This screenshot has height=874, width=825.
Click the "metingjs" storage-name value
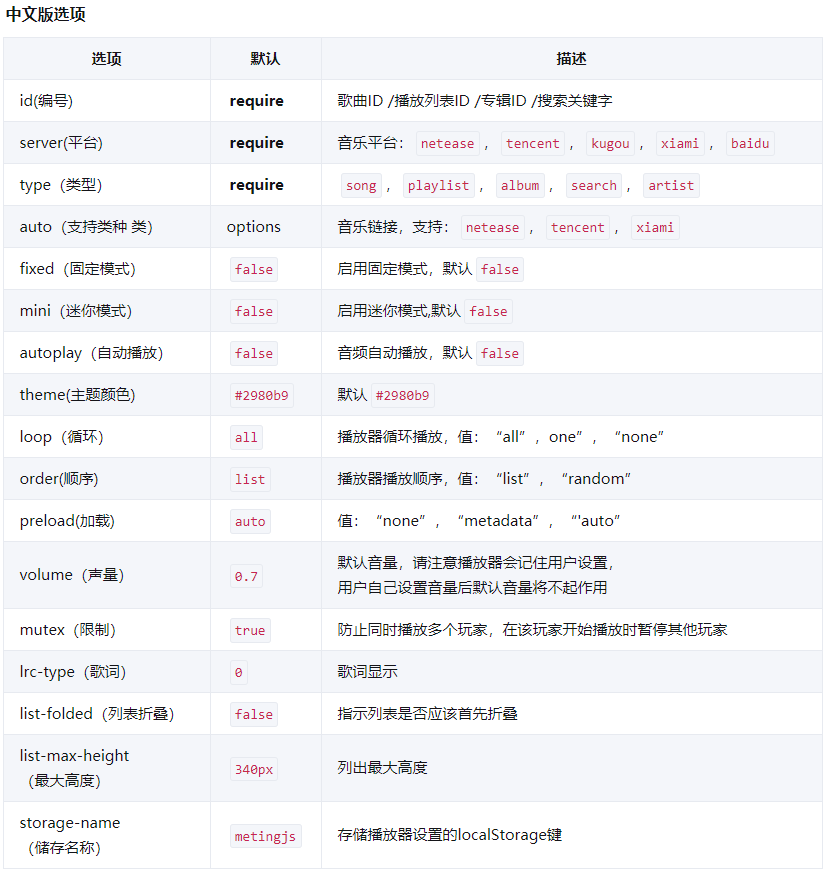[265, 836]
